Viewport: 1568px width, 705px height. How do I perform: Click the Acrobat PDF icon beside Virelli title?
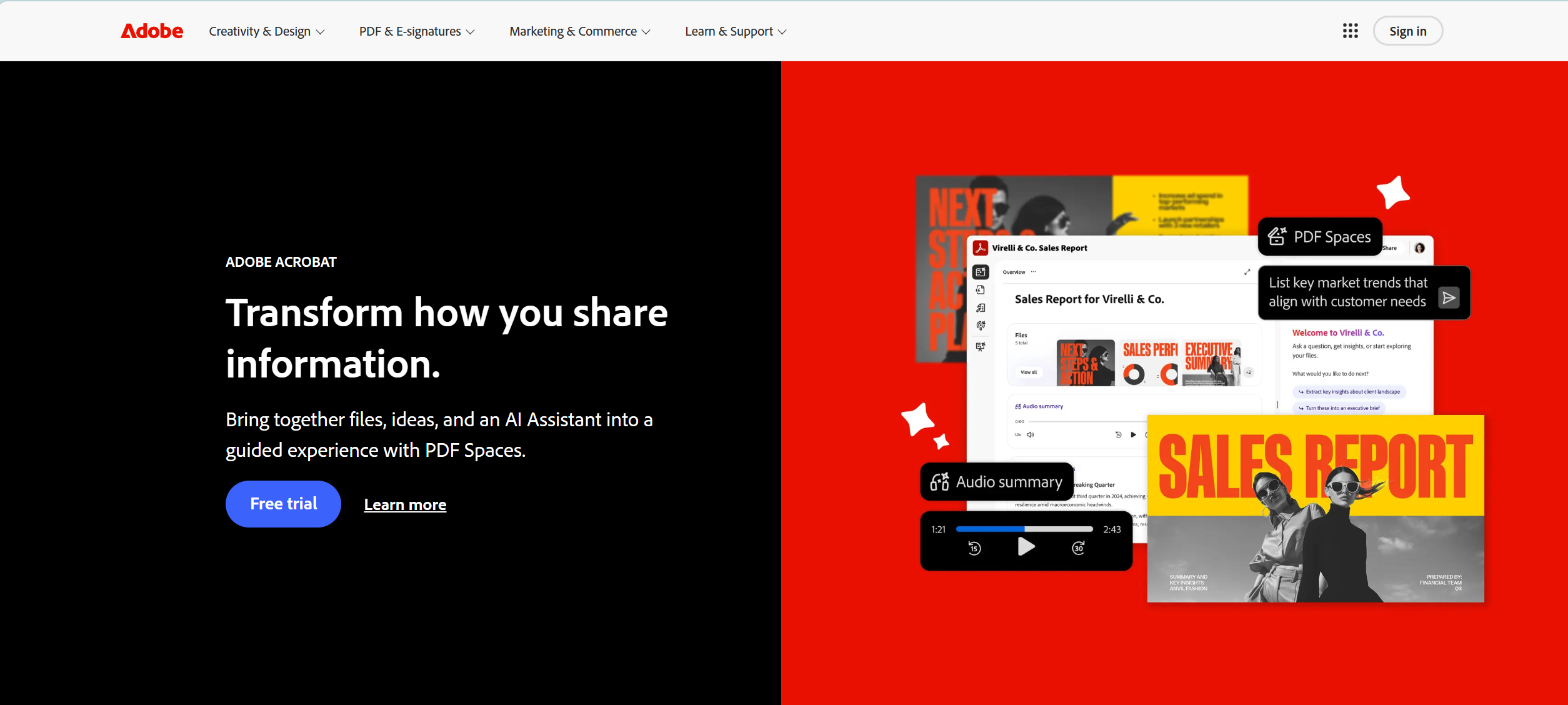pyautogui.click(x=980, y=248)
